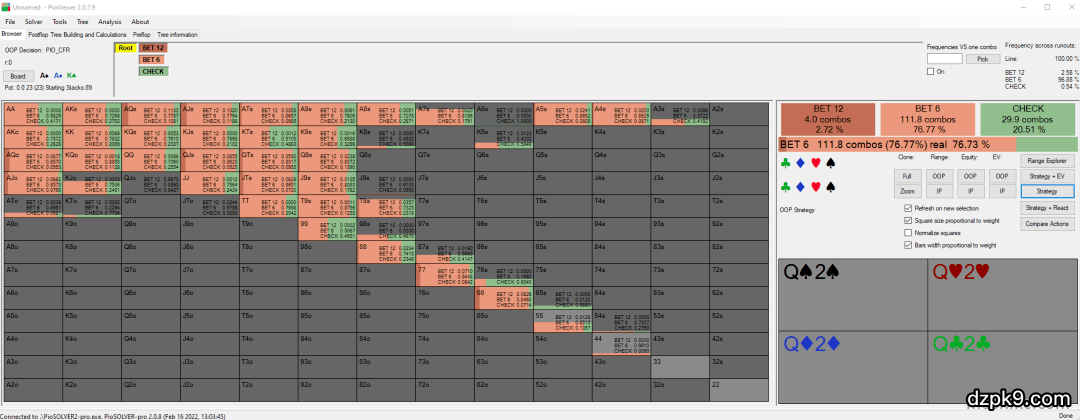This screenshot has width=1080, height=420.
Task: Enable the Normalize squares checkbox
Action: (x=906, y=232)
